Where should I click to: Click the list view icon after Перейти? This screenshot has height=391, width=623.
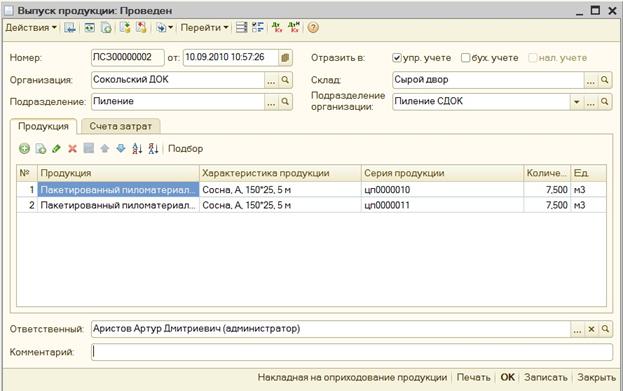tap(241, 28)
